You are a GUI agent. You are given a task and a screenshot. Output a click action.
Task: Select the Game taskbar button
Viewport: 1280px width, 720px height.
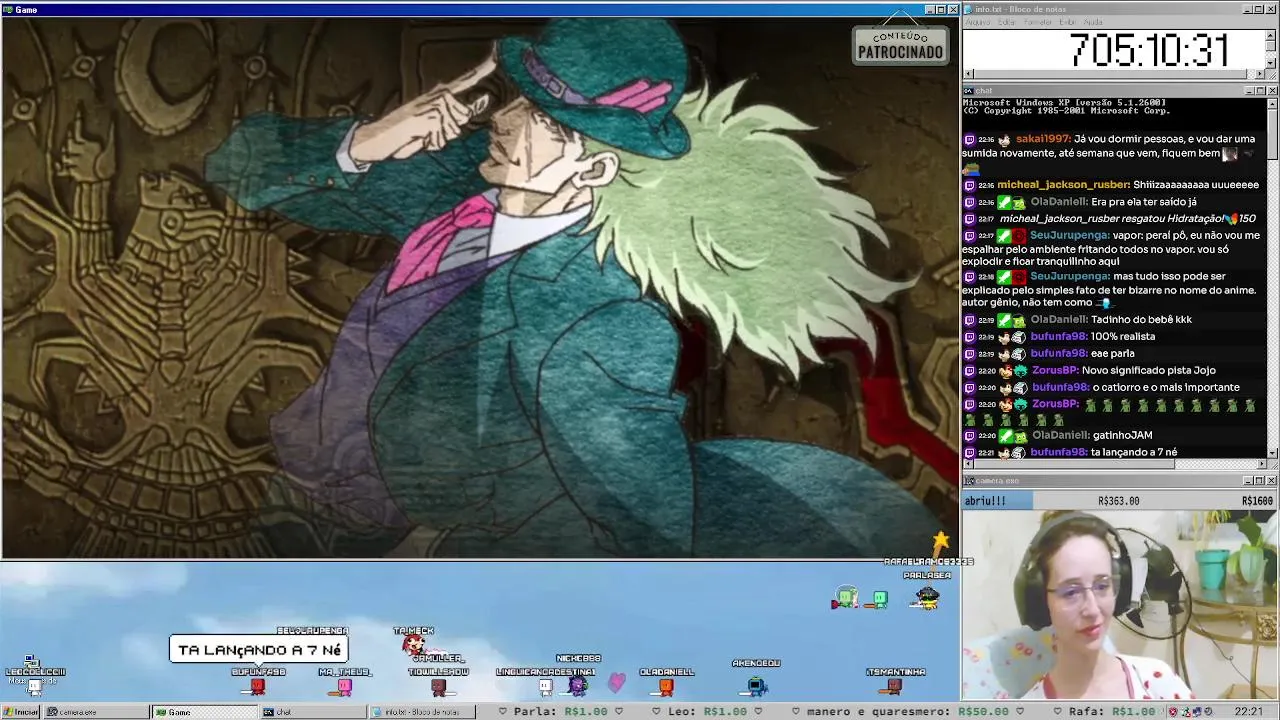pos(205,712)
